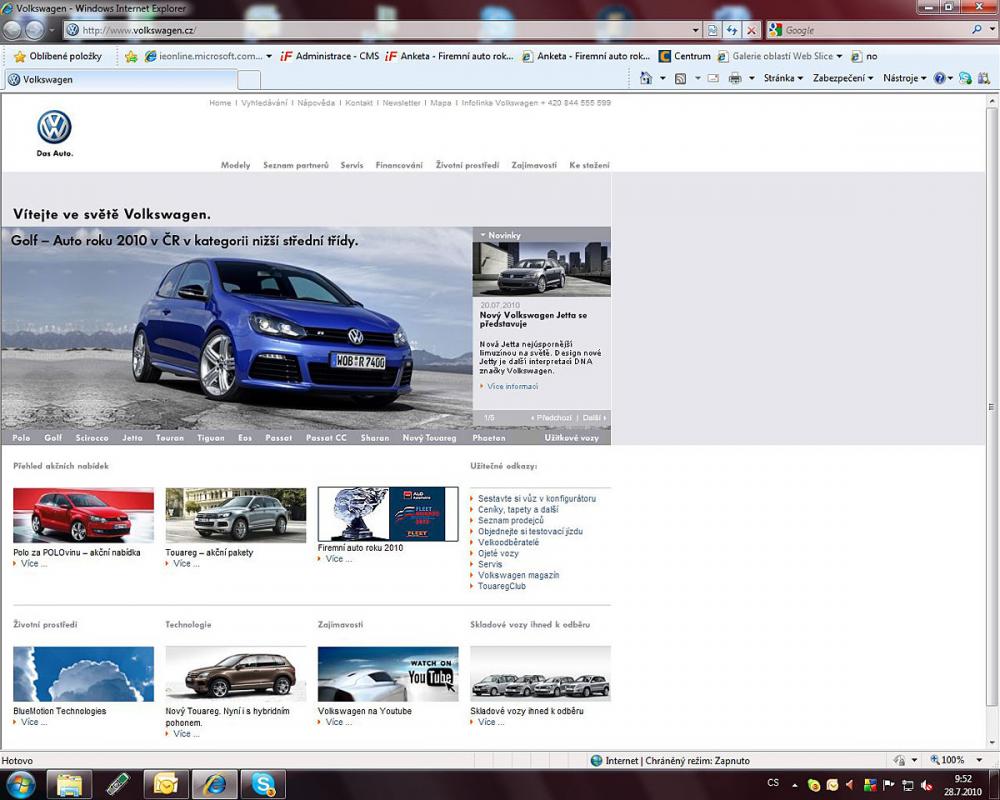Show hidden tray icons arrow

coord(795,785)
